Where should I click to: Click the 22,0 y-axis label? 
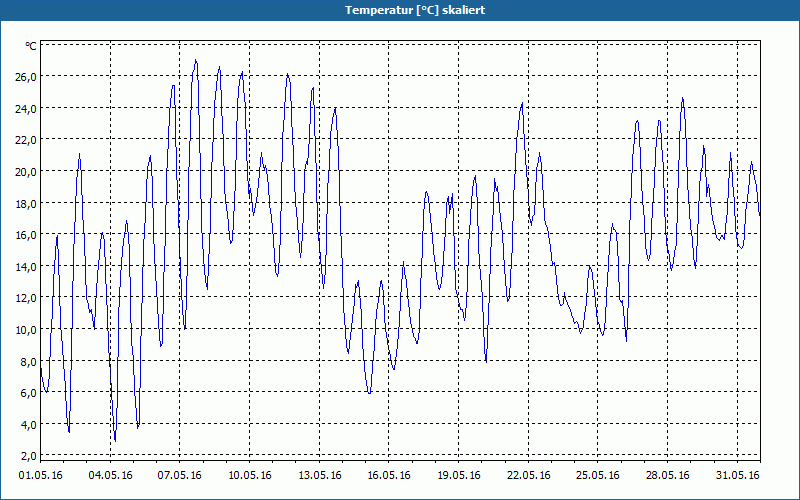click(26, 140)
